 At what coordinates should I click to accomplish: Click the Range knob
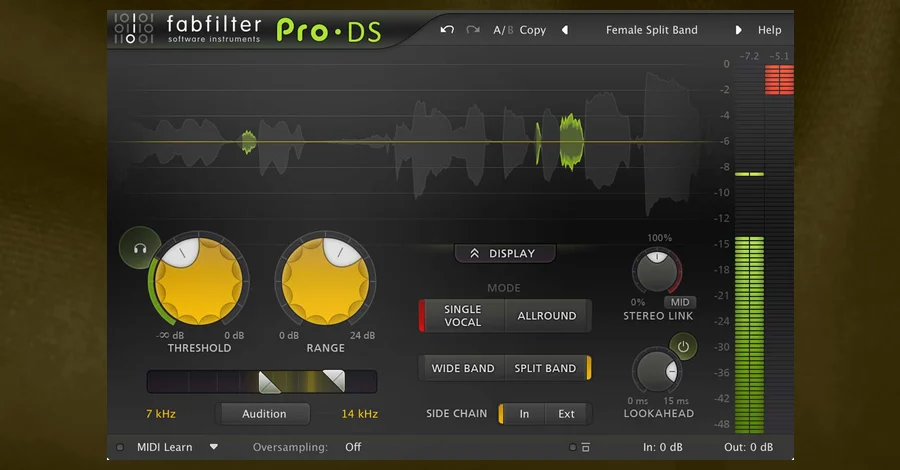(325, 281)
